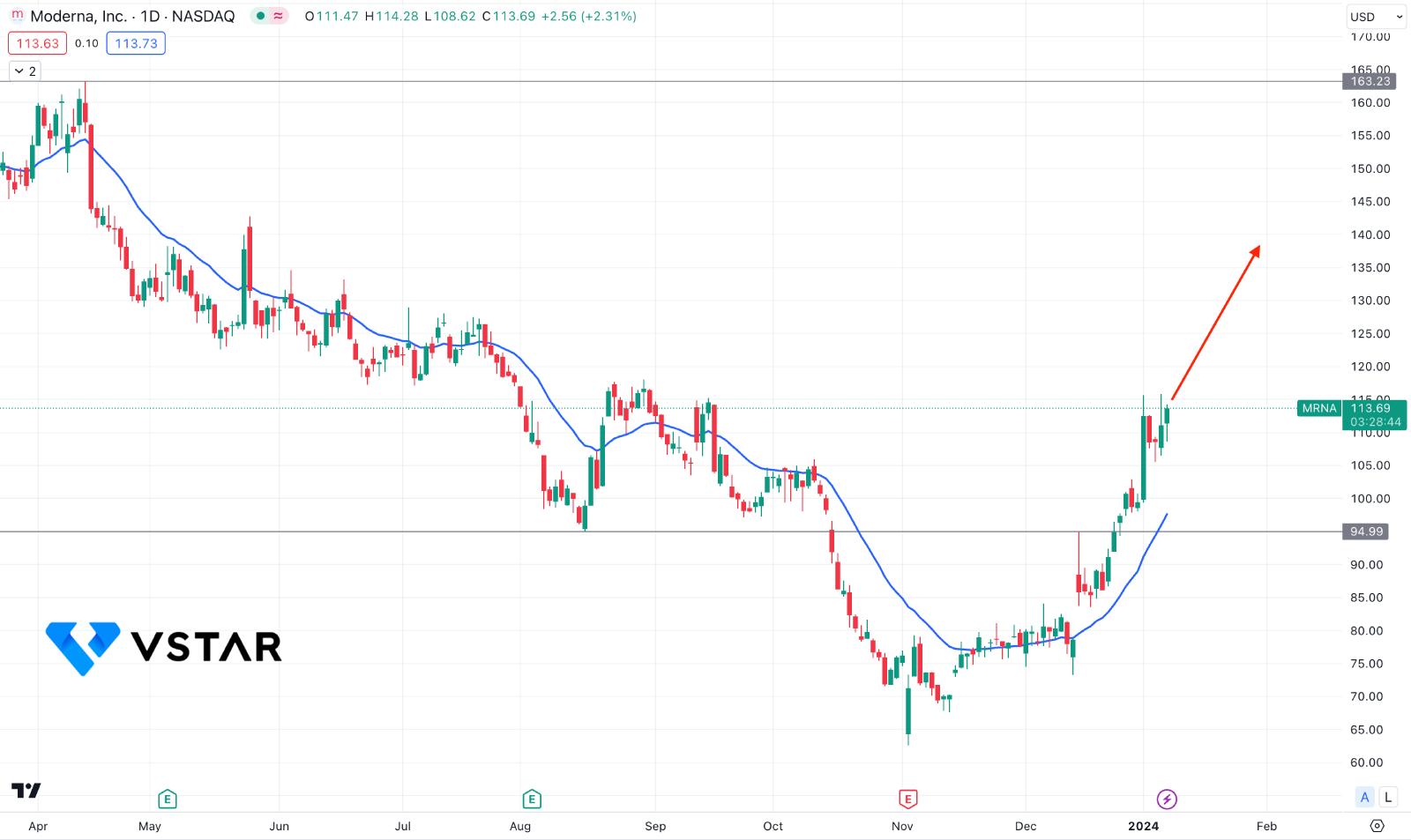
Task: Click the open value O111.47
Action: click(332, 16)
